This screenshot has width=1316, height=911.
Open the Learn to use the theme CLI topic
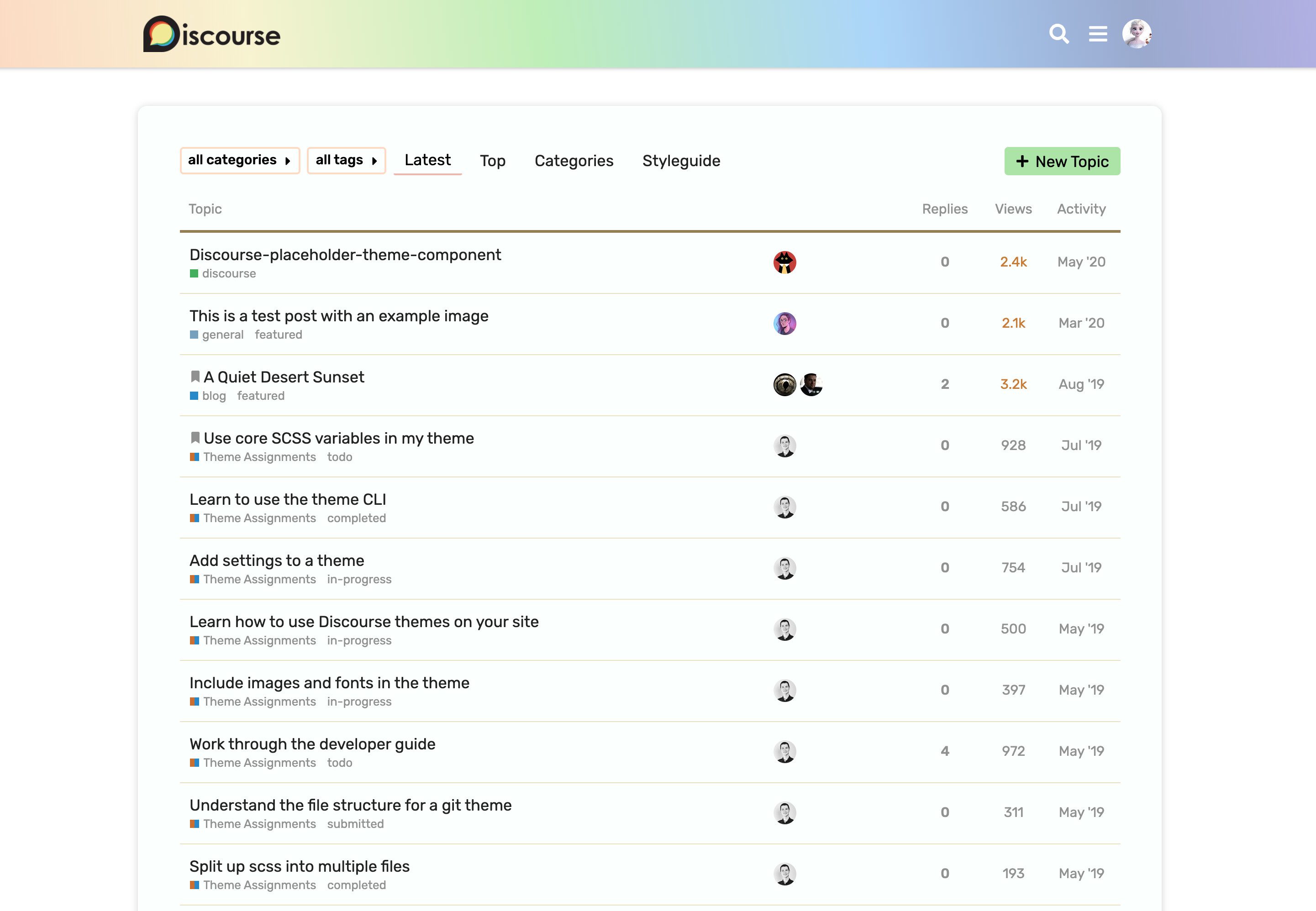pyautogui.click(x=288, y=499)
